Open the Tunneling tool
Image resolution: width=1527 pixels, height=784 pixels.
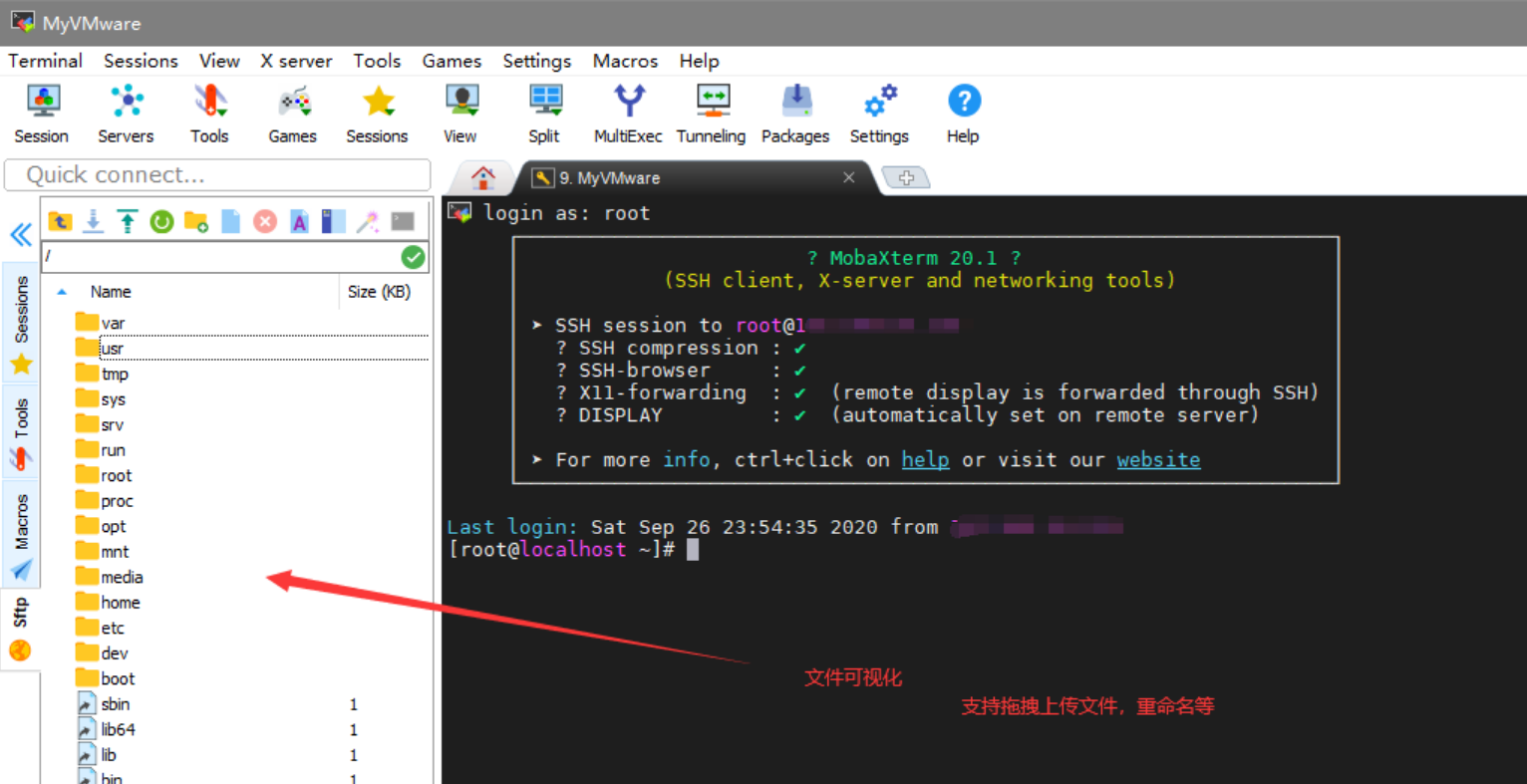711,114
